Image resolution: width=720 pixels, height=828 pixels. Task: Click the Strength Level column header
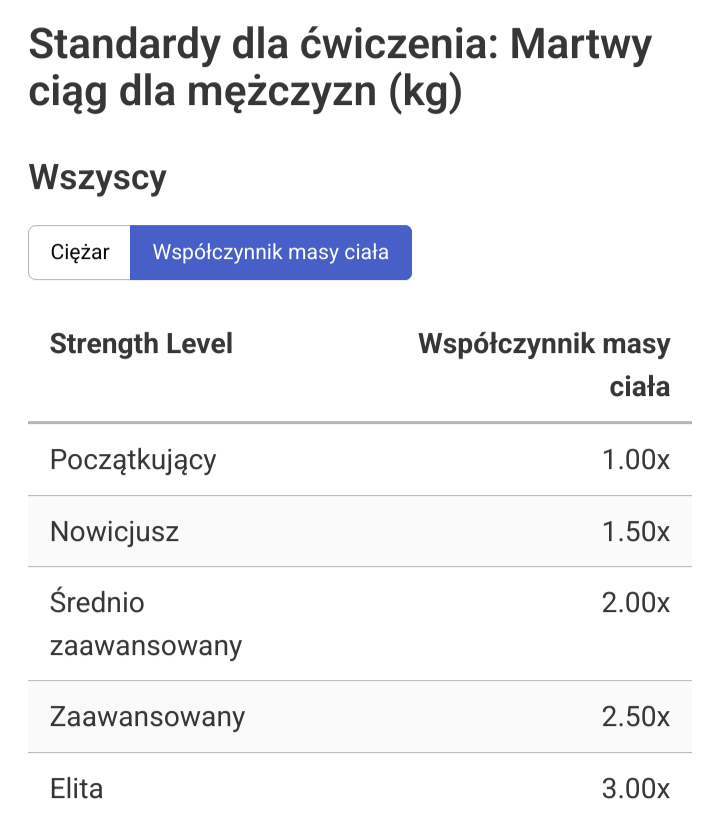pyautogui.click(x=141, y=344)
